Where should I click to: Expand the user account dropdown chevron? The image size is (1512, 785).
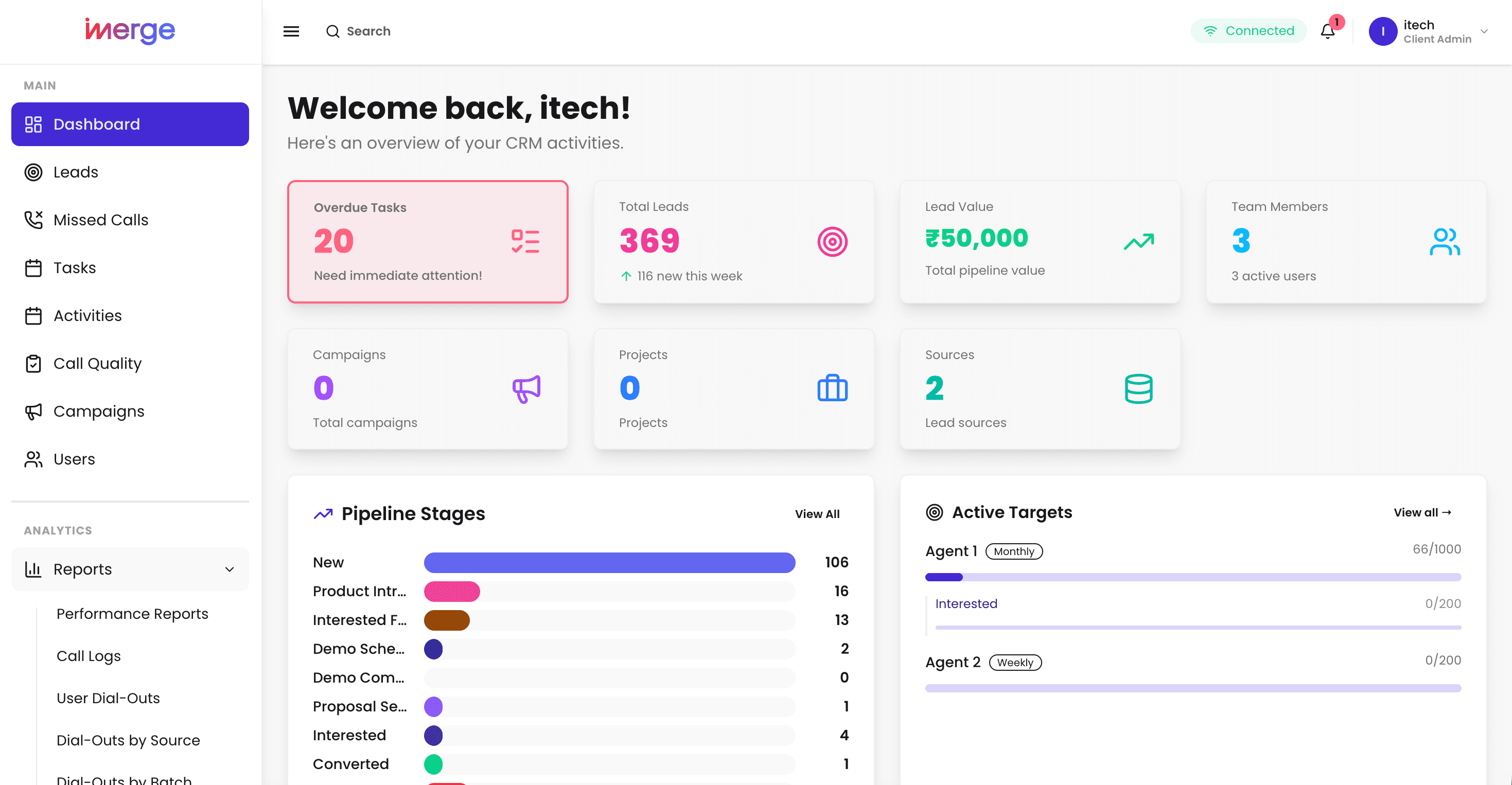pos(1484,31)
